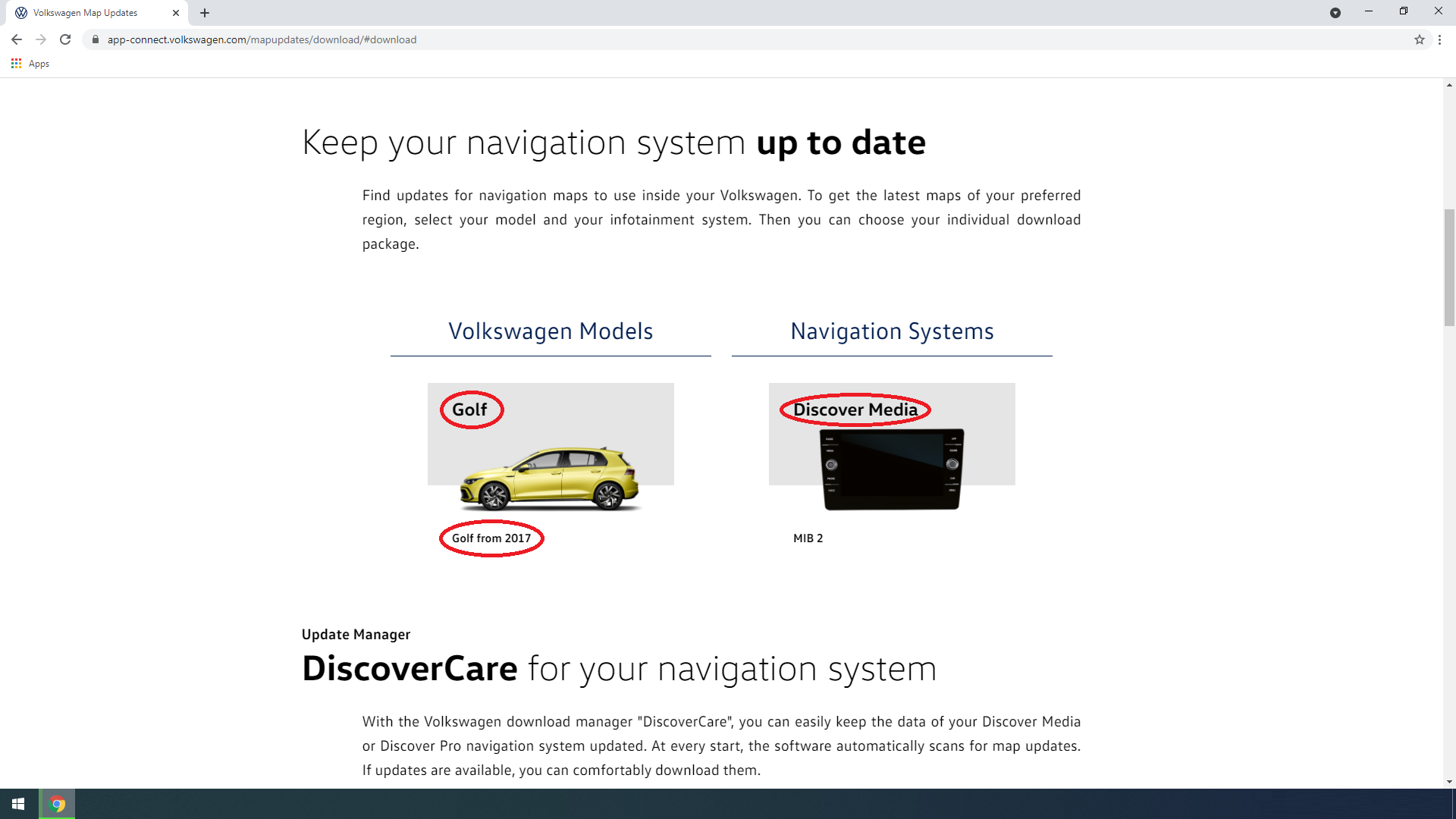Reload the Volkswagen Map Updates page
The height and width of the screenshot is (819, 1456).
tap(65, 39)
